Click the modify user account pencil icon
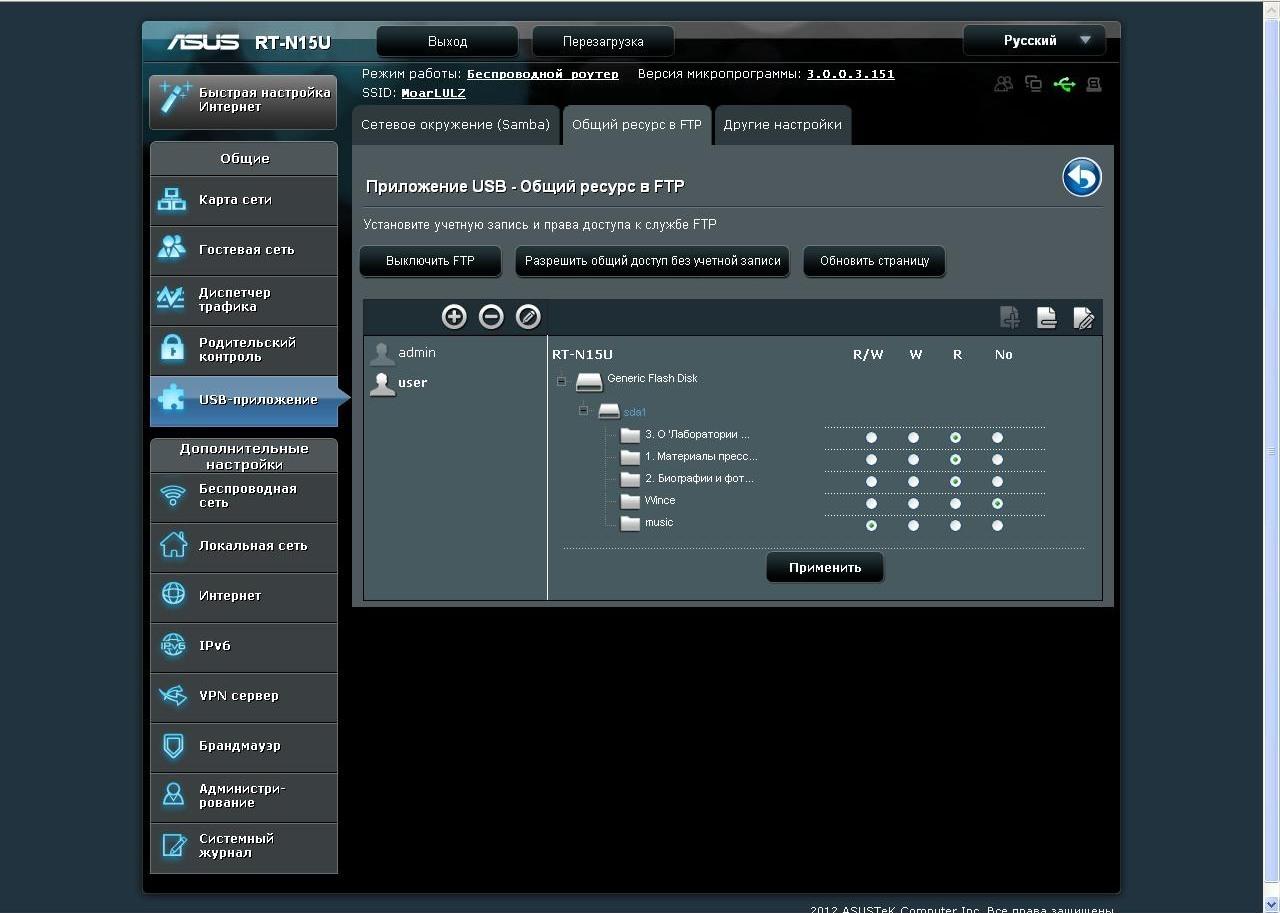Screen dimensions: 1280x913 pyautogui.click(x=528, y=317)
